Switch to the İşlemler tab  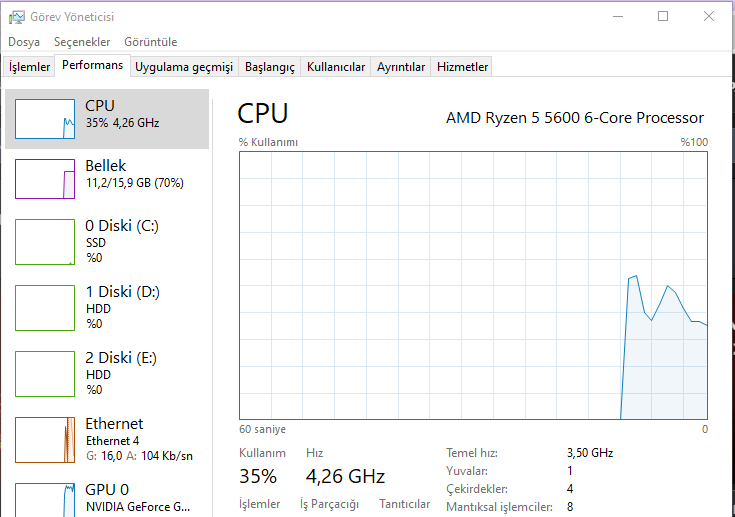29,67
